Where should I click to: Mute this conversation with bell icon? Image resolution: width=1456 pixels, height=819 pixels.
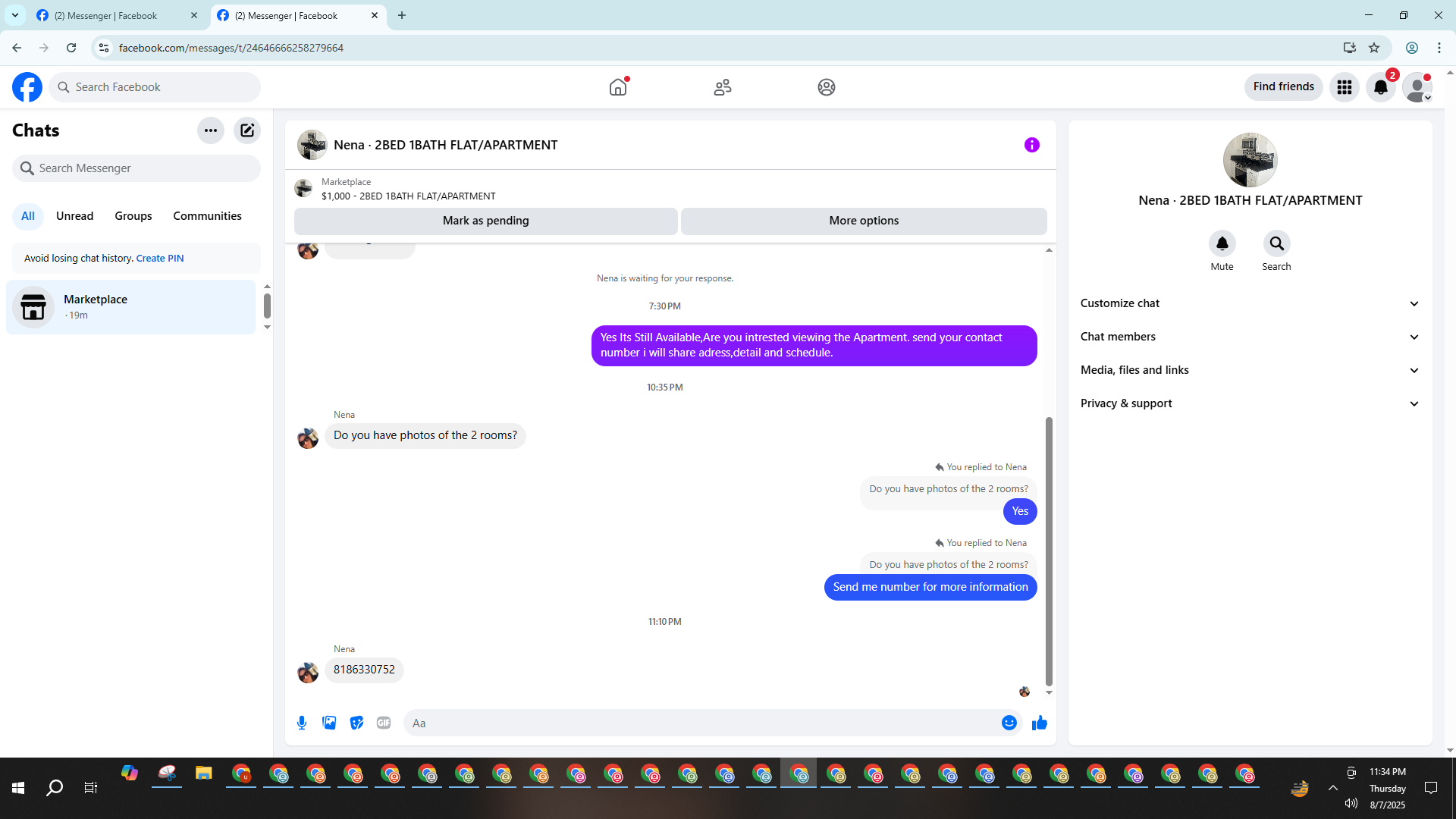tap(1222, 244)
